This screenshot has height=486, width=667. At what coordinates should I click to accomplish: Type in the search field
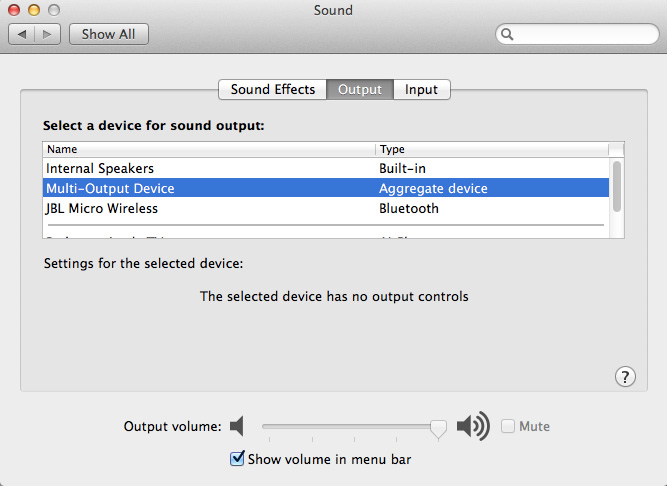click(x=580, y=34)
